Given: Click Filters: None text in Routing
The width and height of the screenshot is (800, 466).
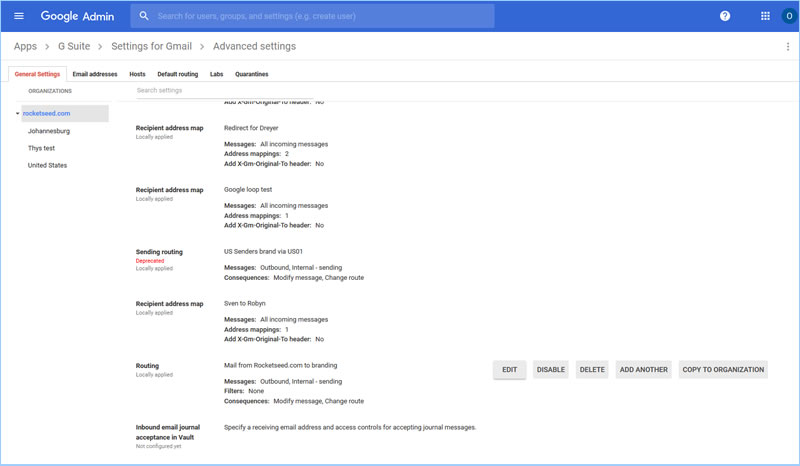Looking at the screenshot, I should tap(244, 391).
